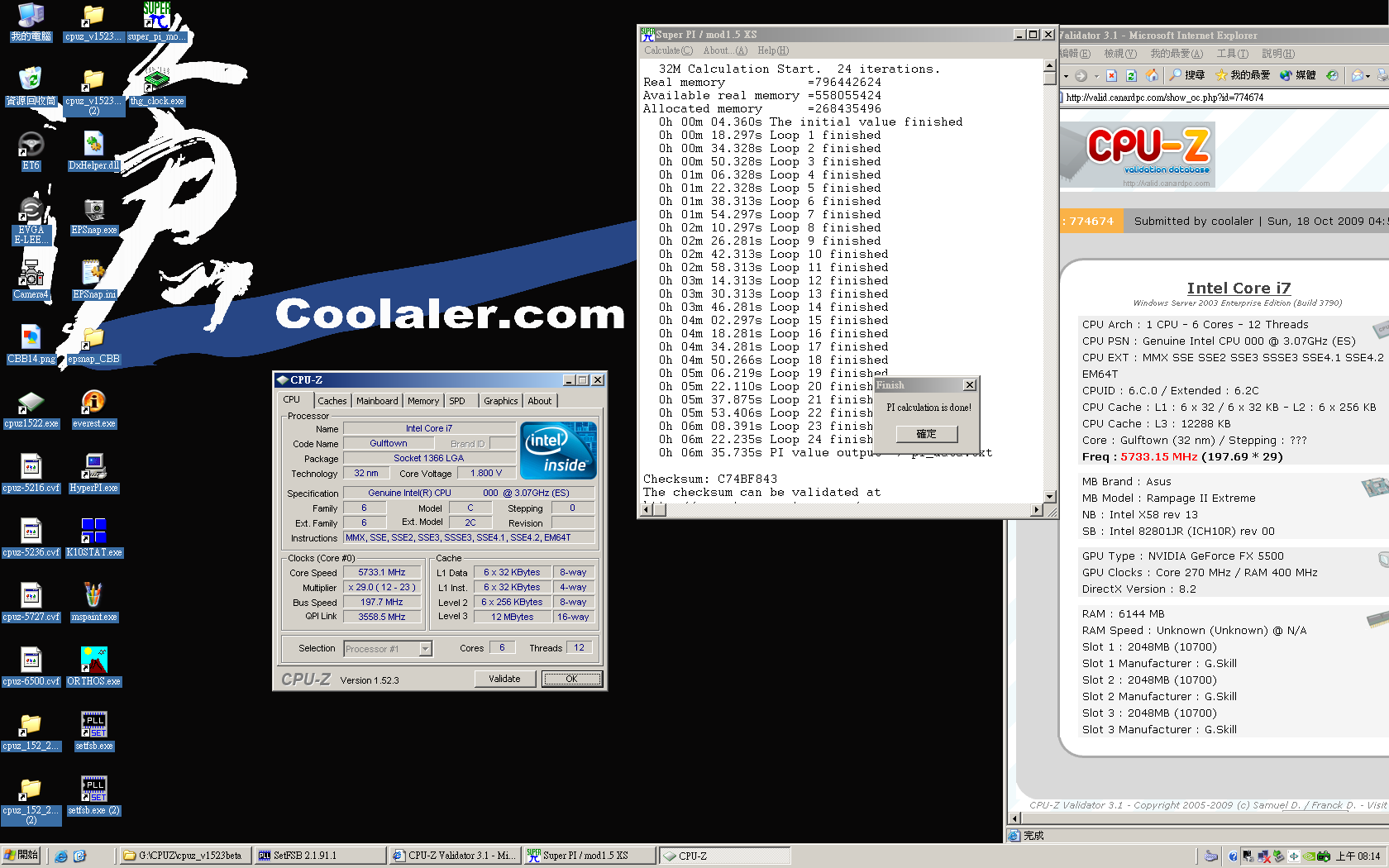Open the Processor #1 selection dropdown

[x=425, y=649]
